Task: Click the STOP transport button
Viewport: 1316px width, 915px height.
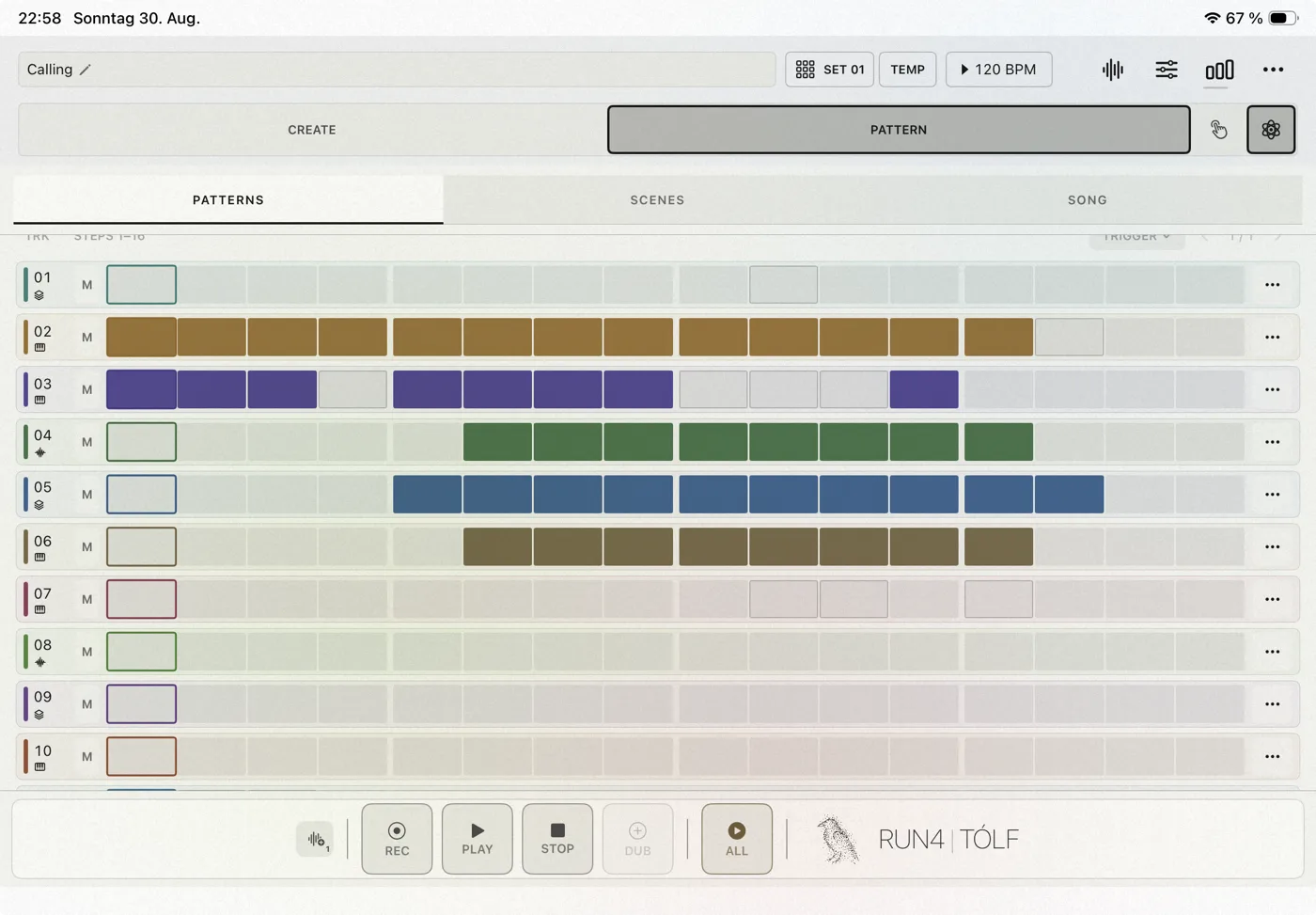Action: (x=557, y=839)
